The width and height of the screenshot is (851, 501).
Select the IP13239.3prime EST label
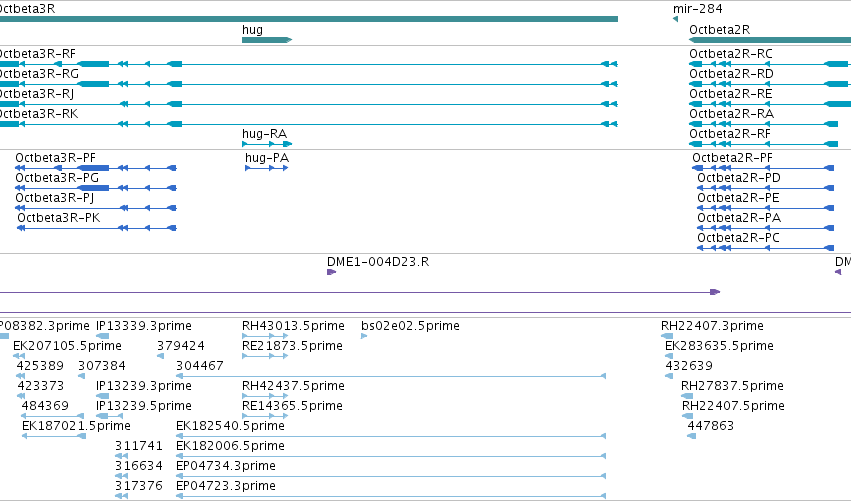(x=144, y=386)
